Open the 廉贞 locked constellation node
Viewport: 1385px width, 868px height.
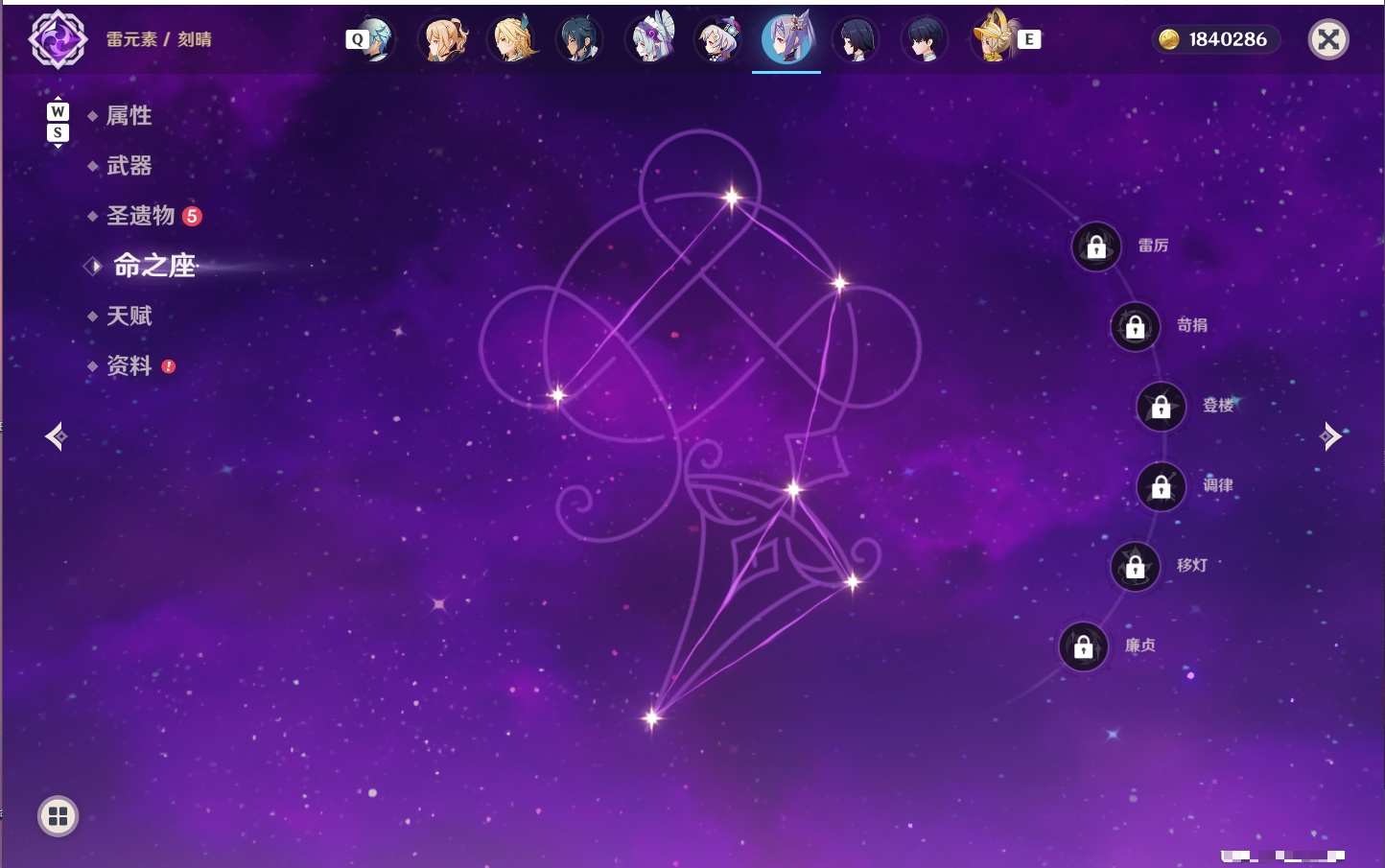[1084, 646]
